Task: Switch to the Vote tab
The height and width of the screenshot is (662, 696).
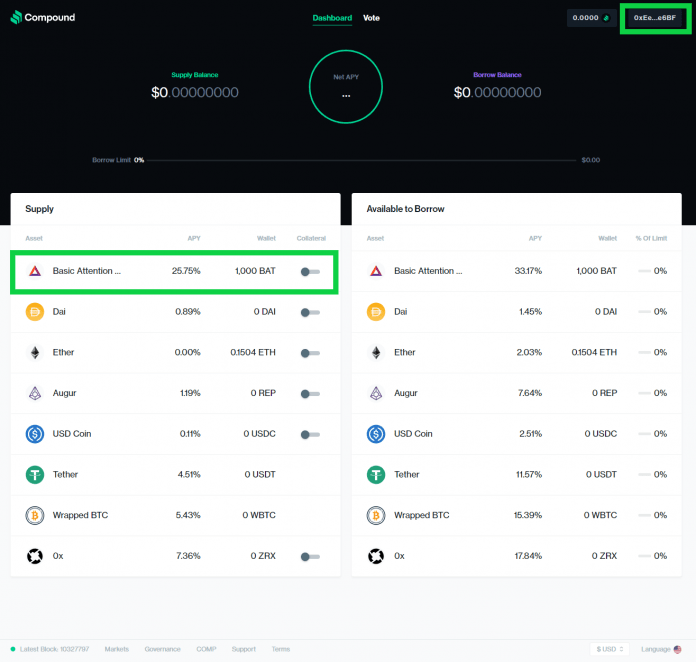Action: [x=371, y=18]
